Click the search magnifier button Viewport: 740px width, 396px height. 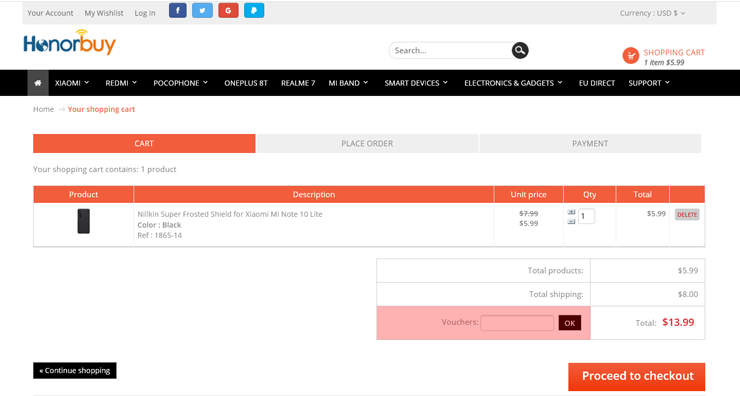click(520, 51)
